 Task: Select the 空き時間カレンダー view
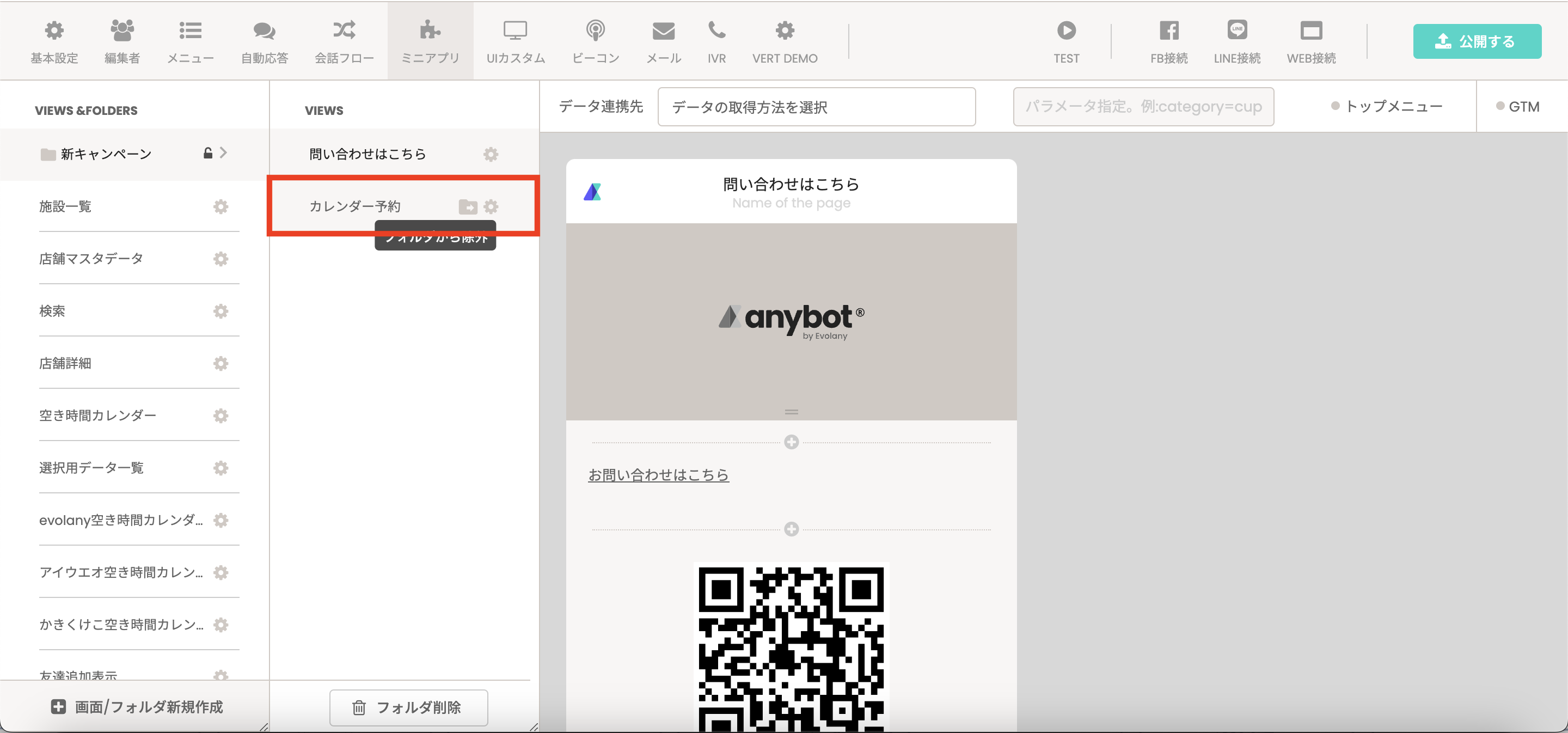tap(98, 416)
